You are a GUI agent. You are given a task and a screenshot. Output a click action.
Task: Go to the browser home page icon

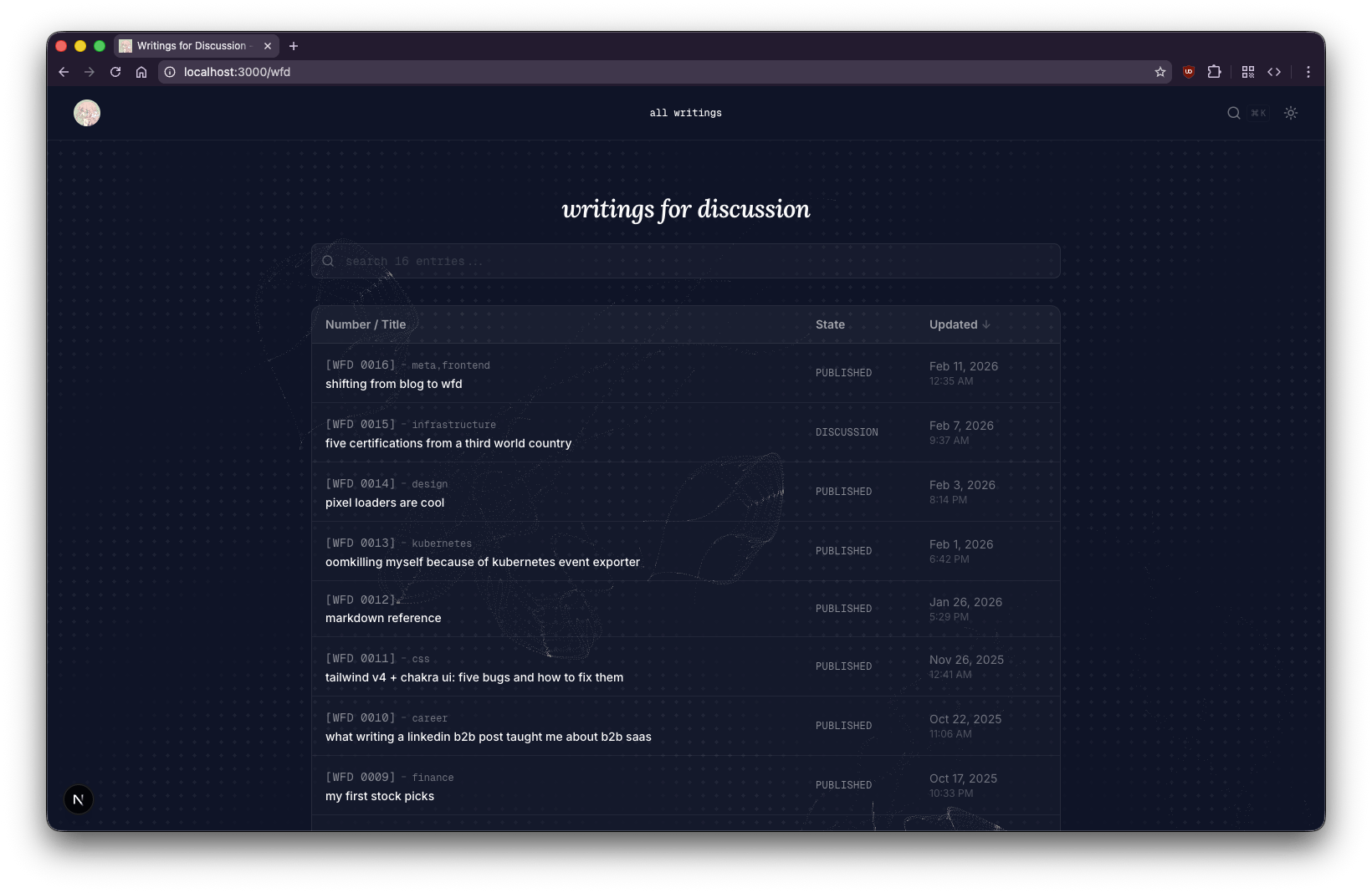141,72
